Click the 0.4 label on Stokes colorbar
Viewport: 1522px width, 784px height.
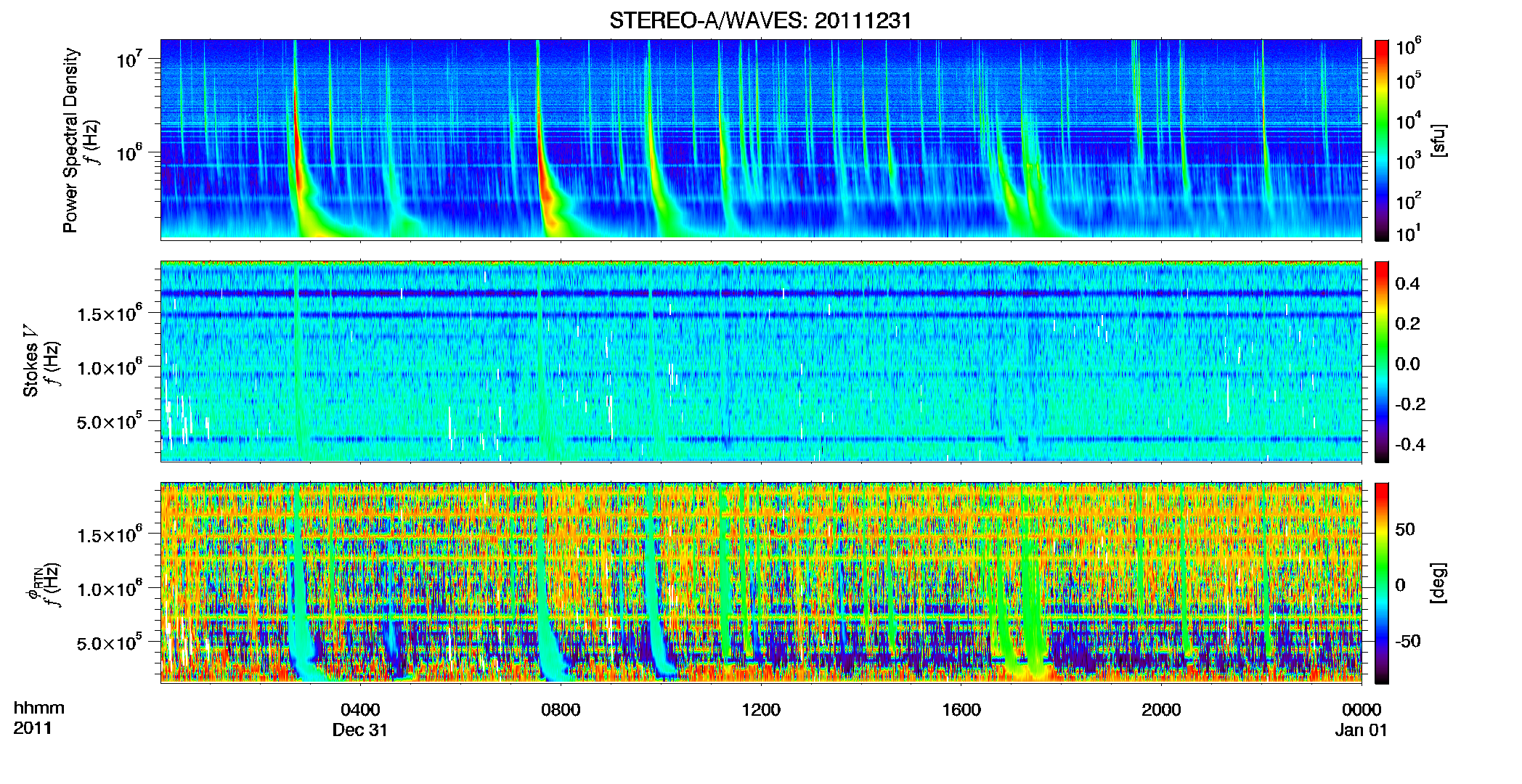pos(1407,283)
